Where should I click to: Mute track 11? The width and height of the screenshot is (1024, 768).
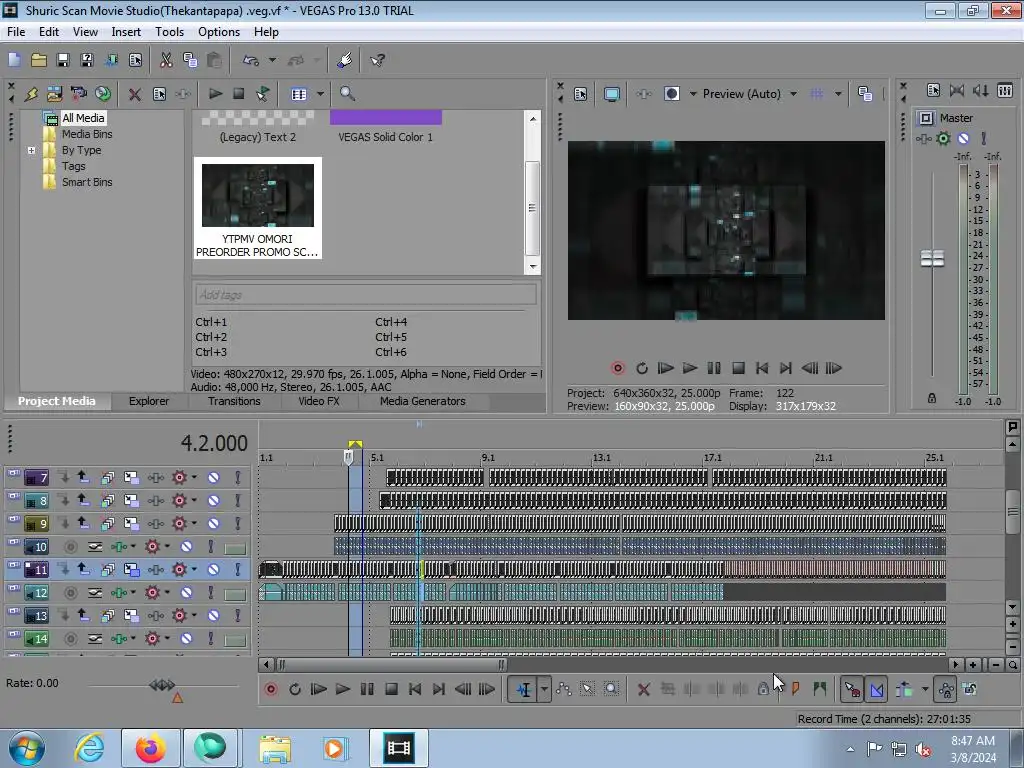click(x=214, y=569)
